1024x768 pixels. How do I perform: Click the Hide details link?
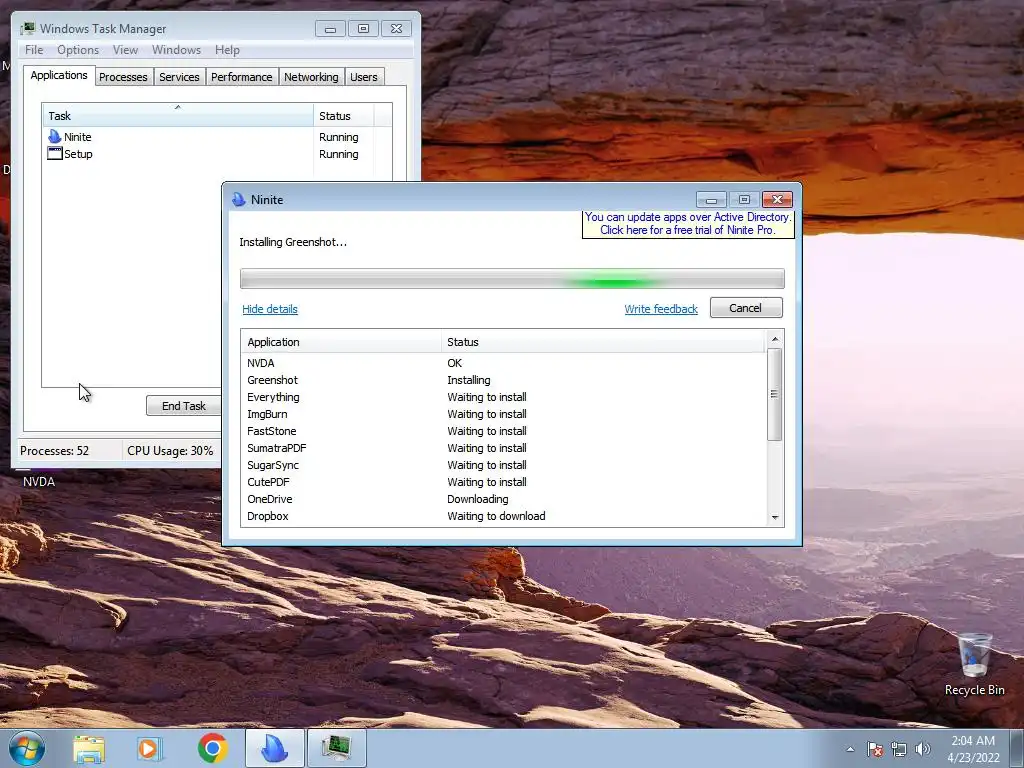(270, 309)
